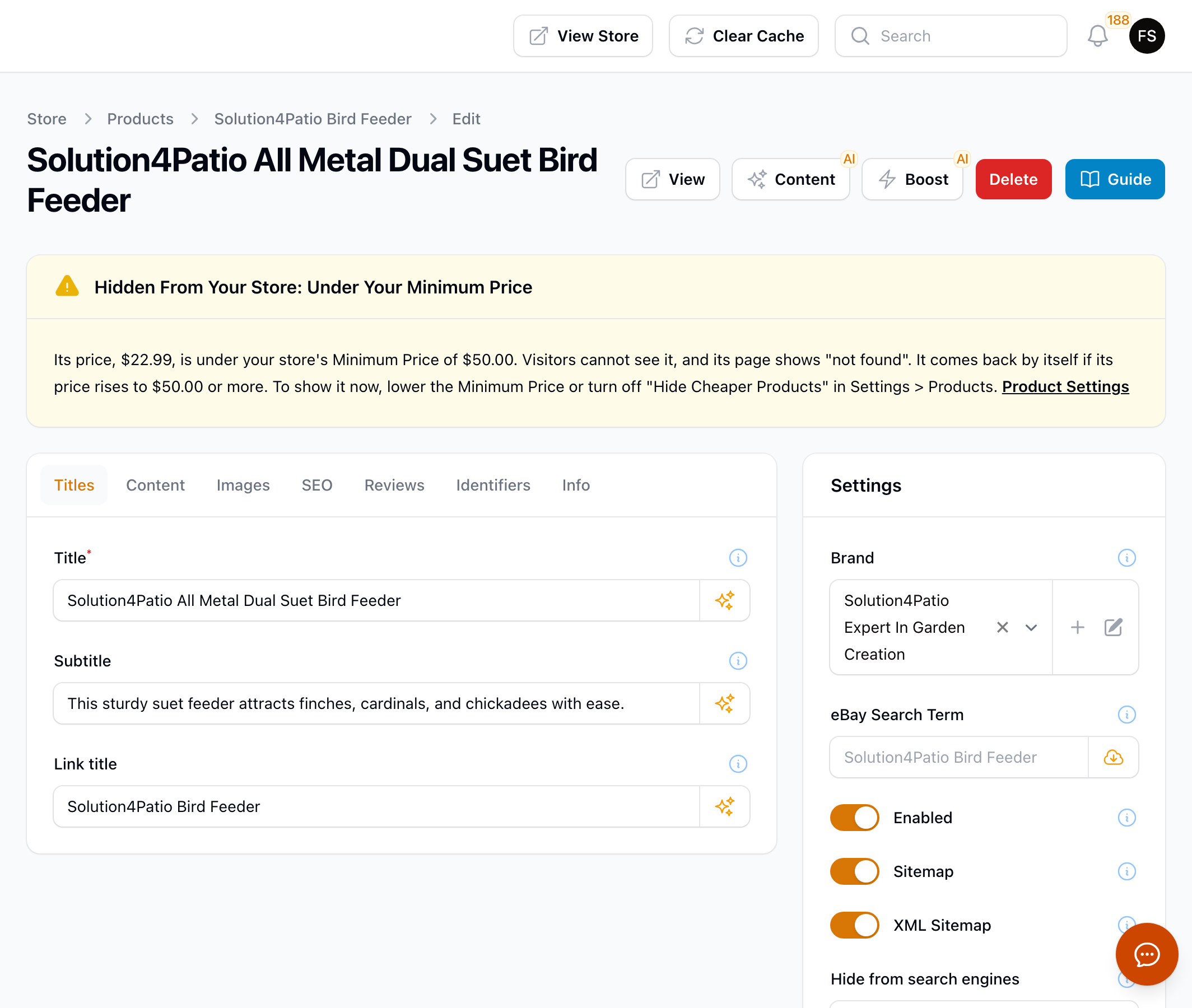Focus the top Search field
Screen dimensions: 1192x1008
pos(951,36)
